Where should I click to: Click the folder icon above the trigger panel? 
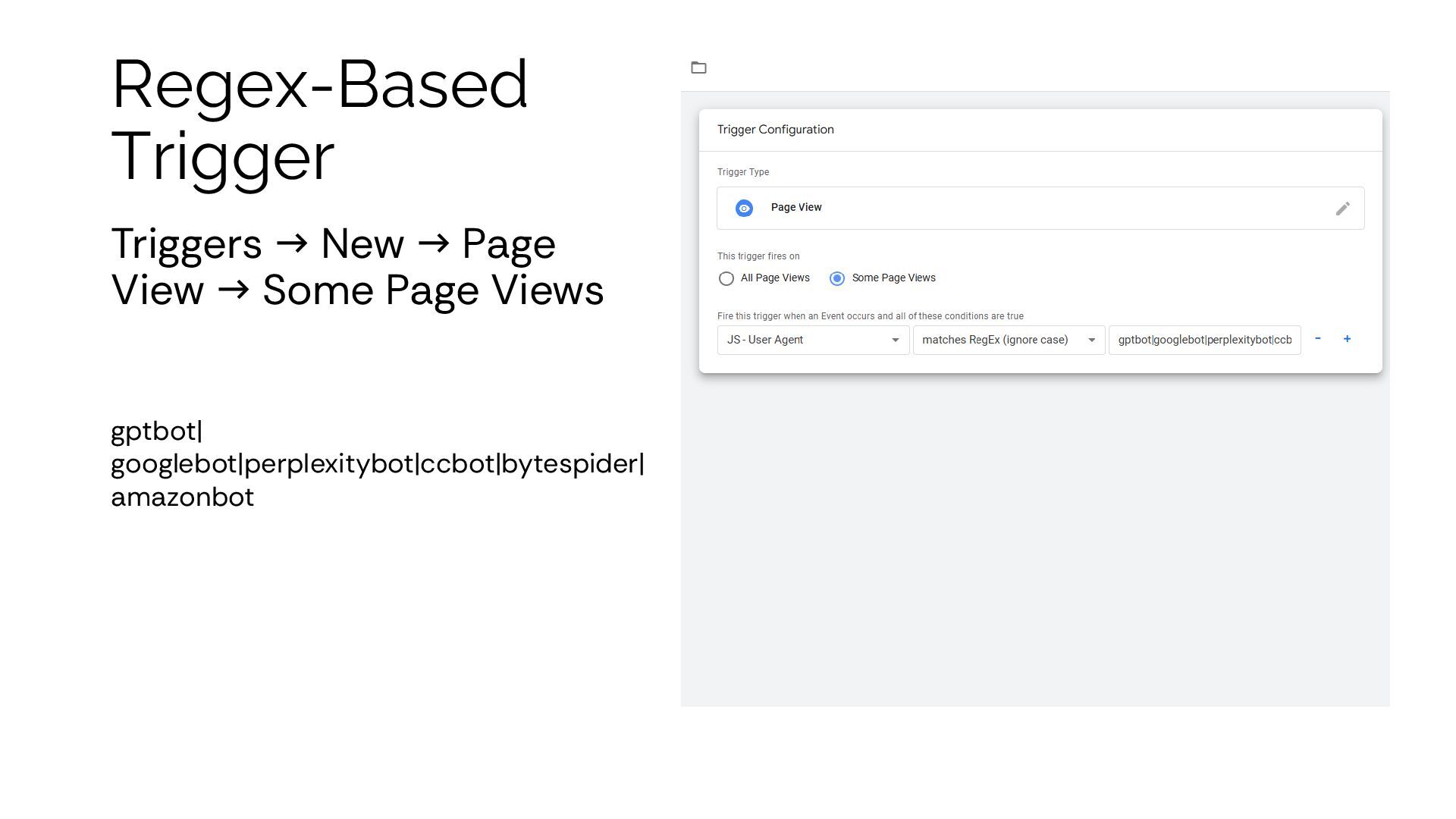click(x=698, y=68)
